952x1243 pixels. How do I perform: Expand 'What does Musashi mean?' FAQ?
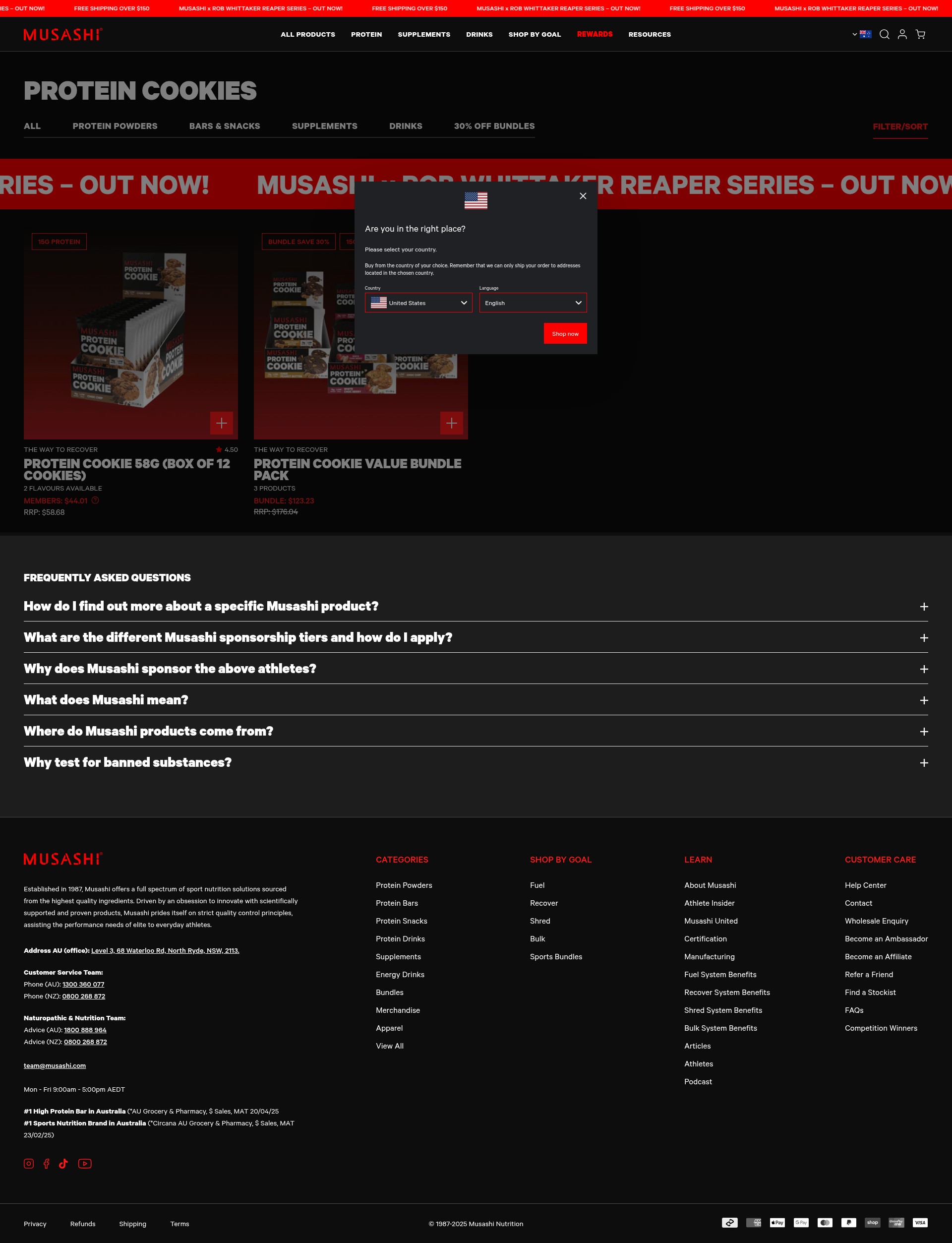pos(476,699)
